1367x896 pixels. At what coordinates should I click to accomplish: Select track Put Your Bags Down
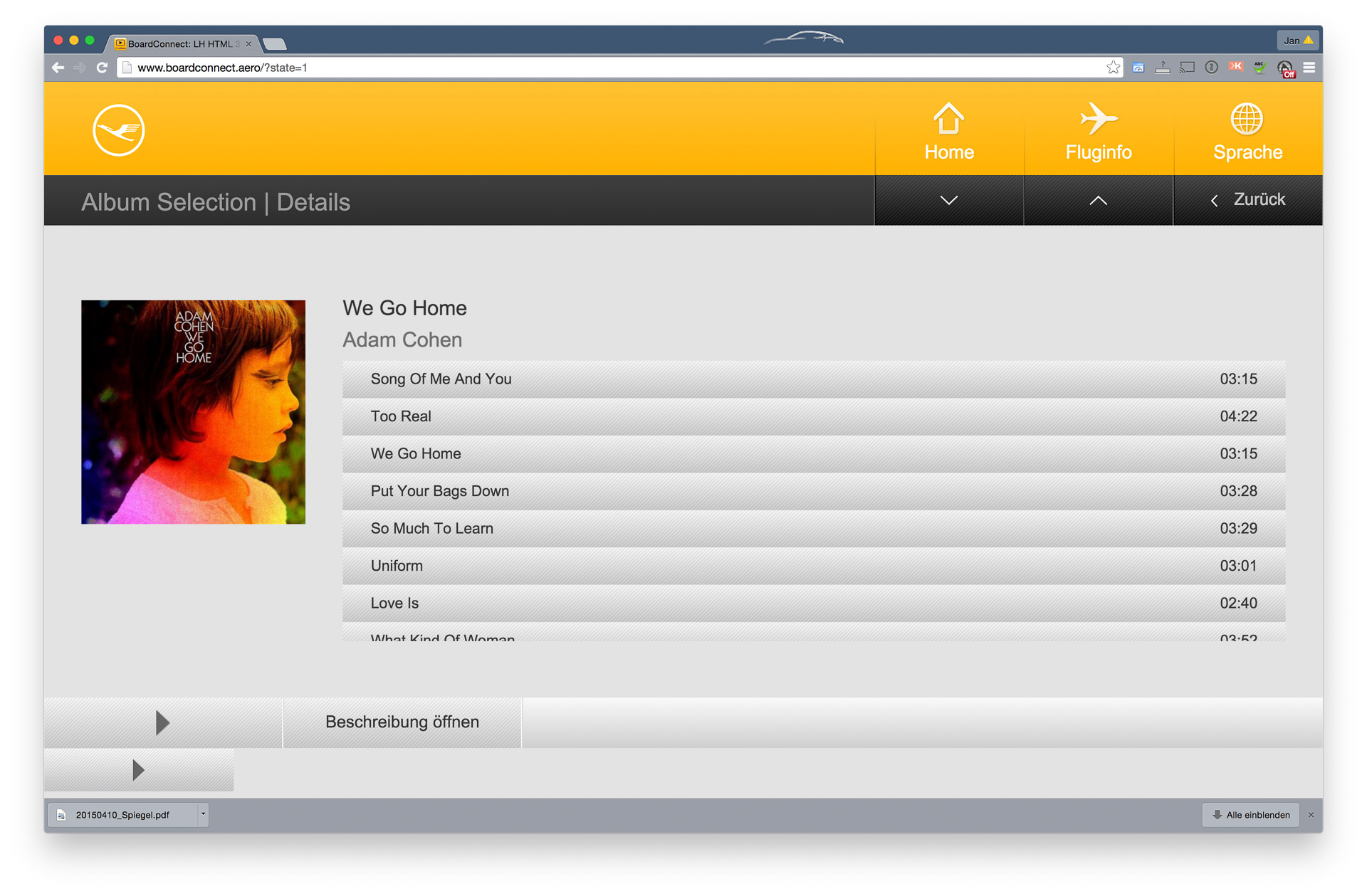tap(814, 491)
